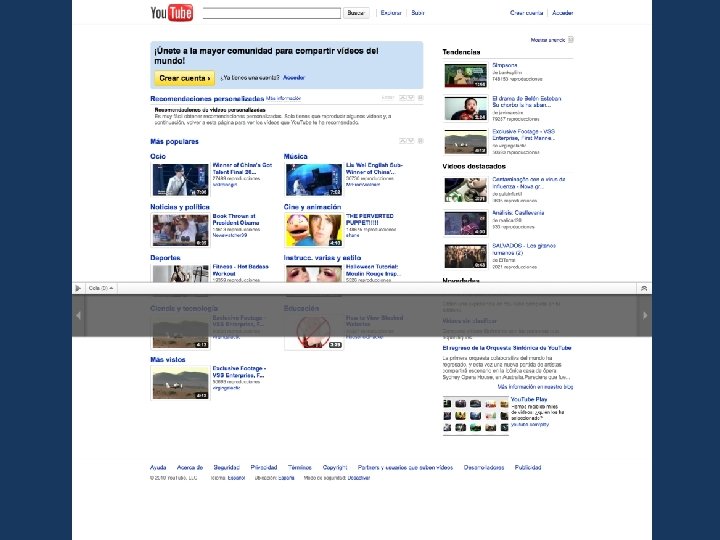Click Acceder link inside blue banner
This screenshot has height=540, width=720.
tap(294, 78)
